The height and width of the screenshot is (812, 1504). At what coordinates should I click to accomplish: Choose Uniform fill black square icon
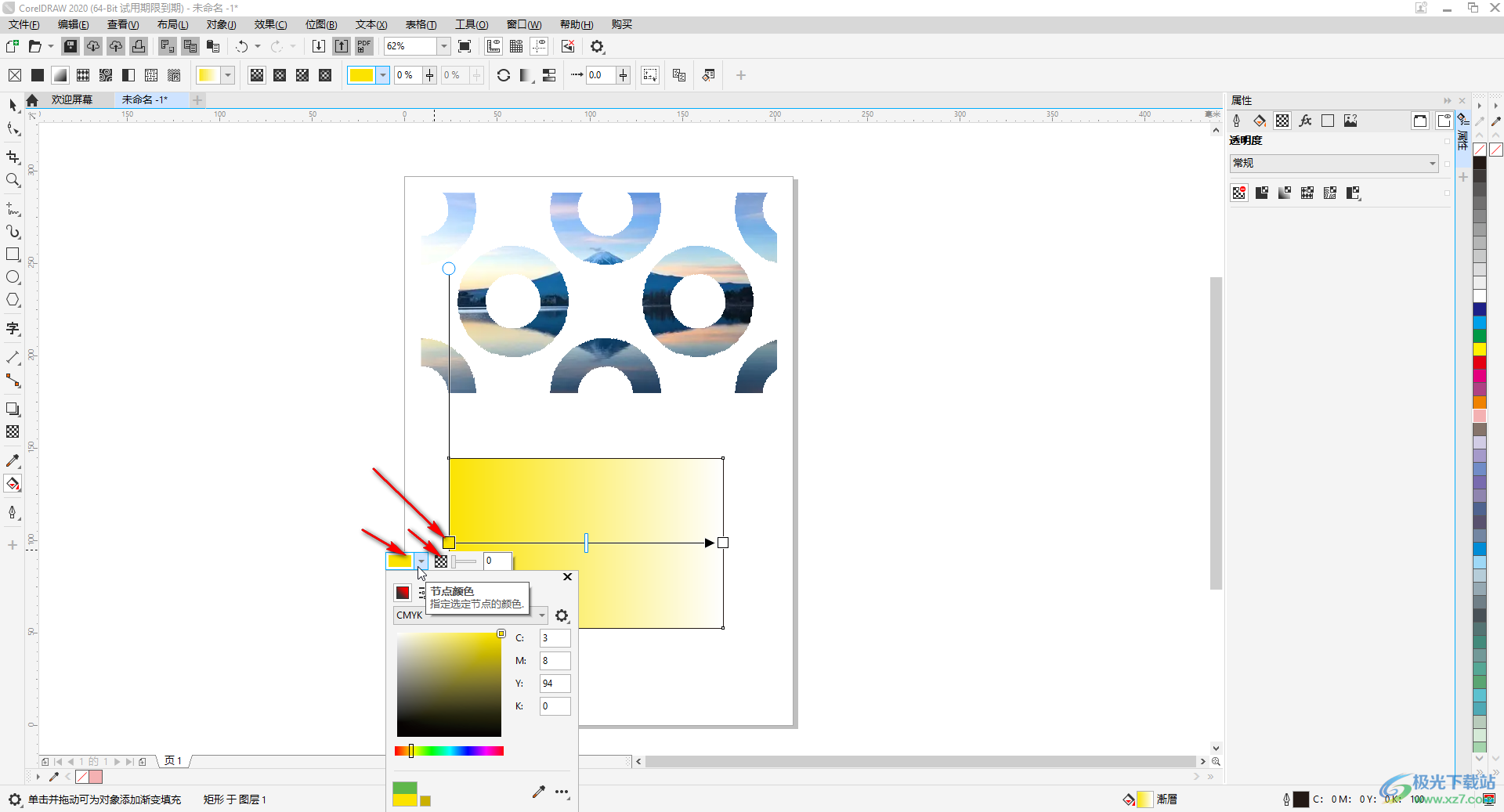coord(38,75)
